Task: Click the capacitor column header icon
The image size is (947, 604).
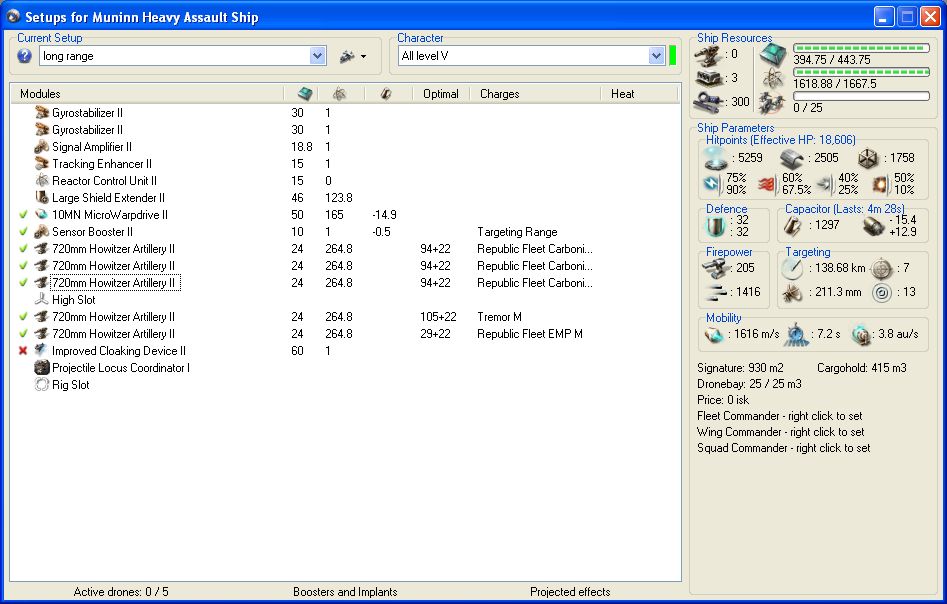Action: pyautogui.click(x=386, y=94)
